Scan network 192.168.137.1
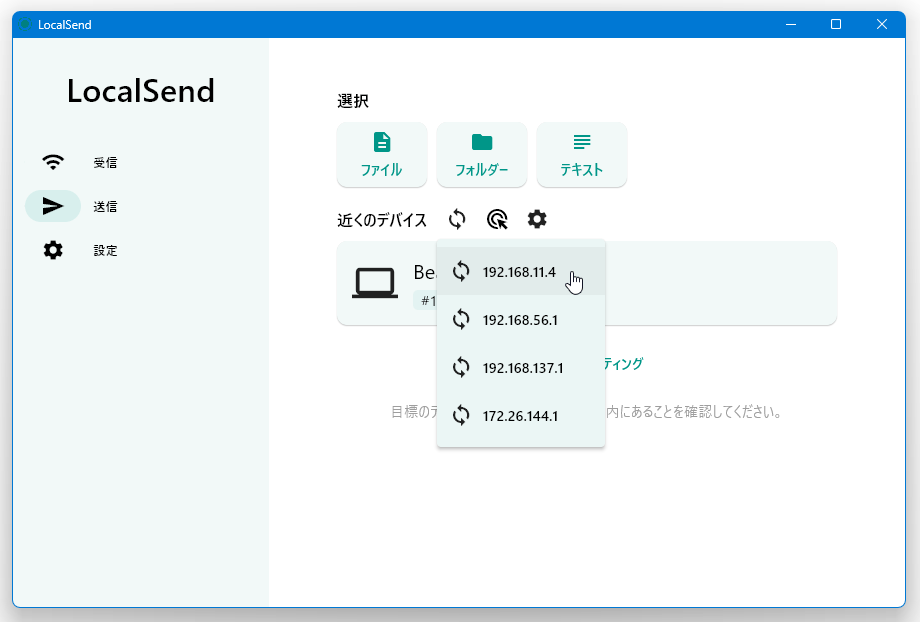 pos(521,368)
